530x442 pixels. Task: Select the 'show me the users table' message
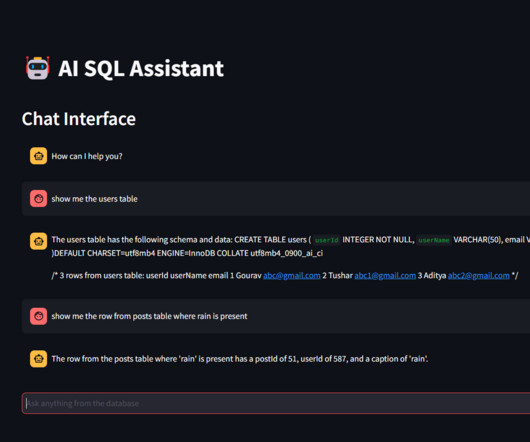coord(95,199)
